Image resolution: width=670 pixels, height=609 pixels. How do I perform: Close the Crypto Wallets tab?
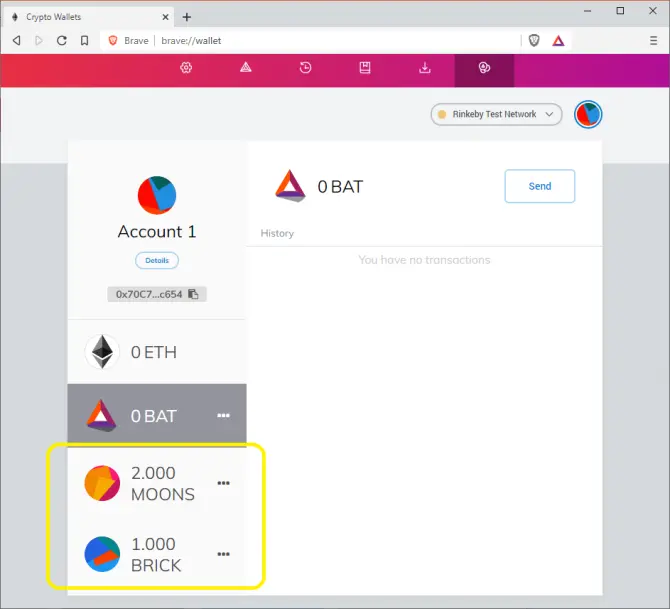click(165, 17)
